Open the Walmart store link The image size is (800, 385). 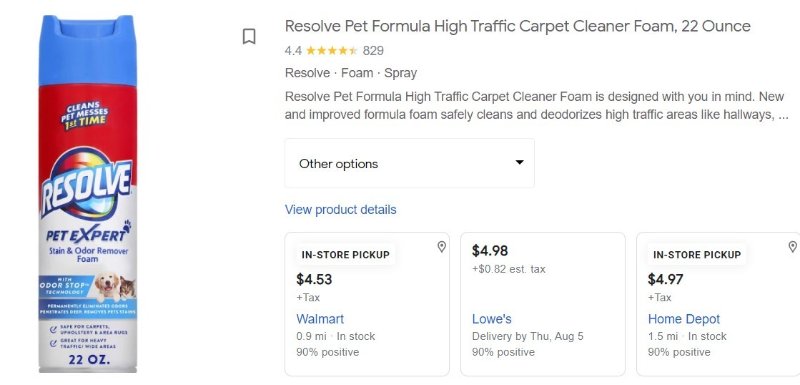320,319
